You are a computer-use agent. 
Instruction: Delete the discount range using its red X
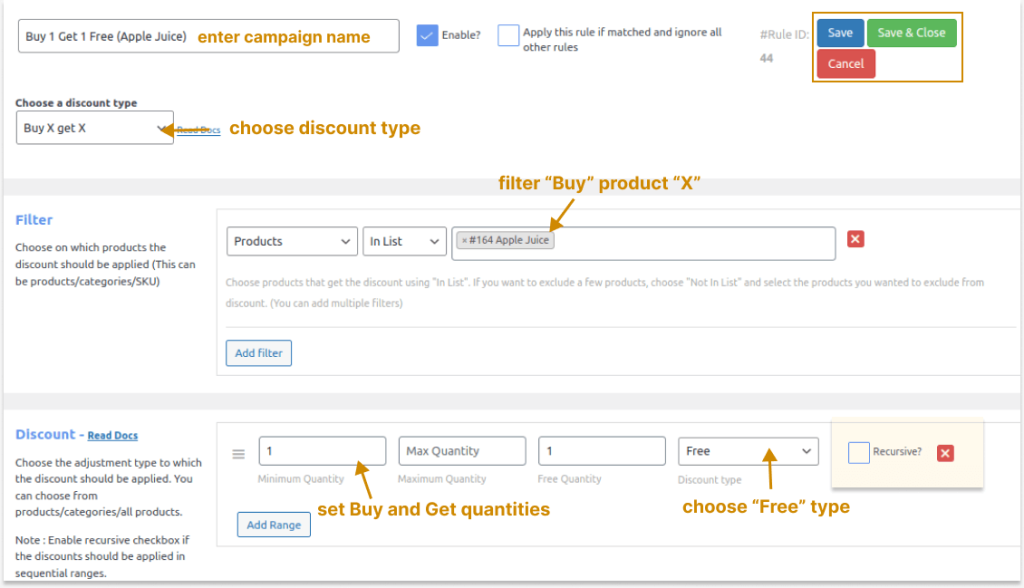tap(944, 453)
